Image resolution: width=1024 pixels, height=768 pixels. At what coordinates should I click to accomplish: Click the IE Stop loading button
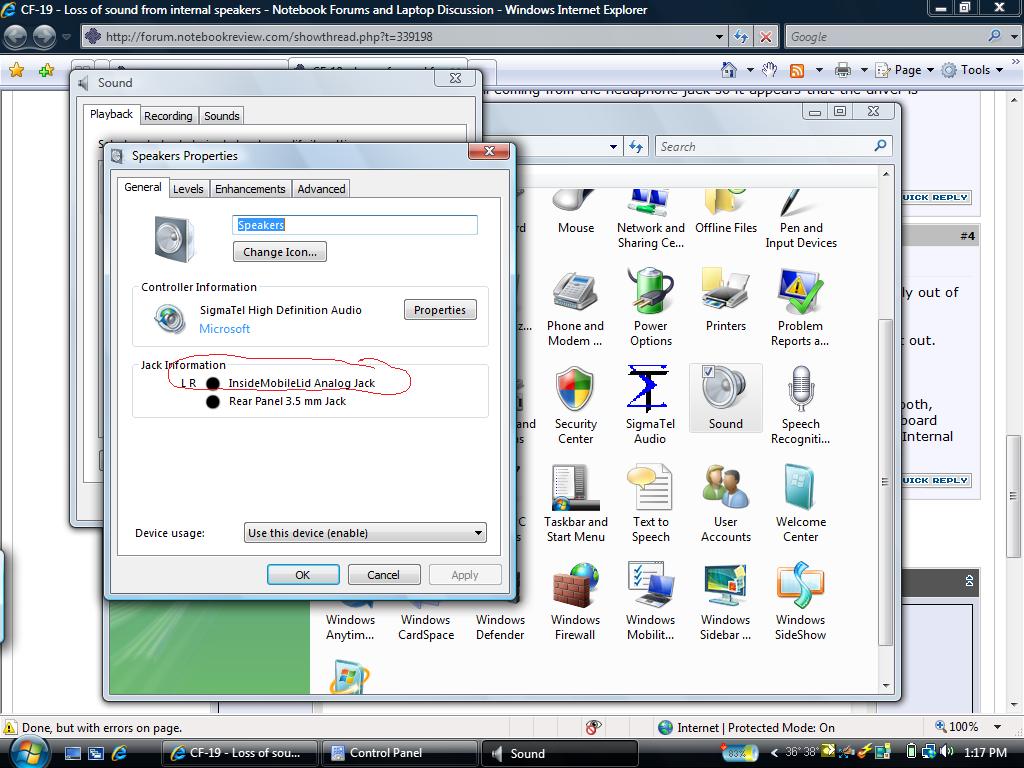click(x=765, y=37)
